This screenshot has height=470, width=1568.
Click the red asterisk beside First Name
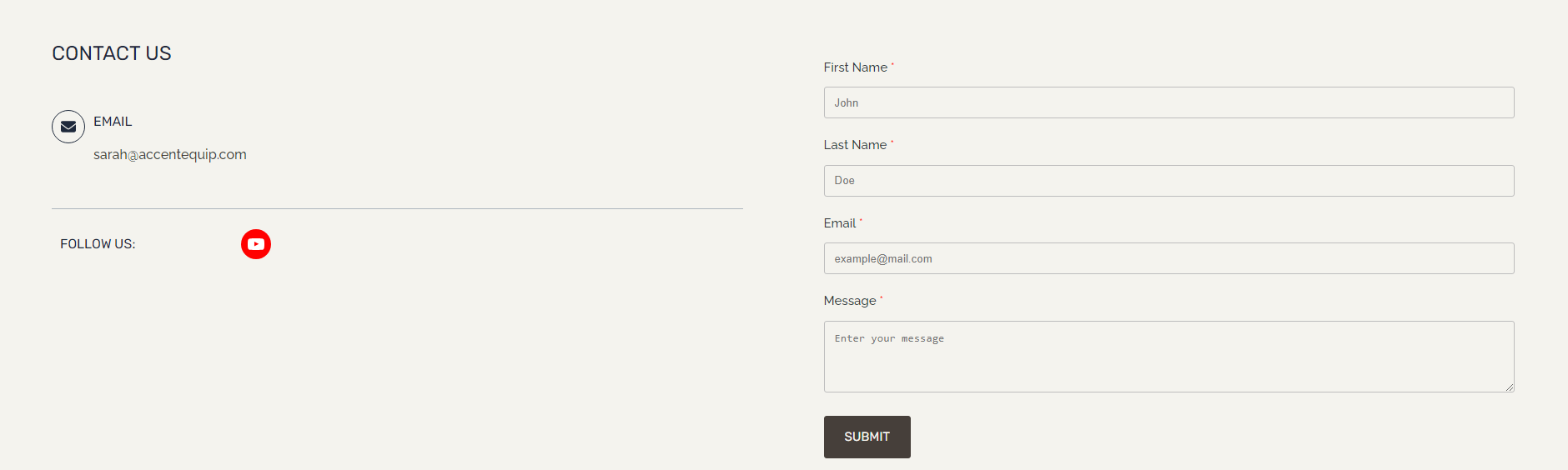coord(892,64)
